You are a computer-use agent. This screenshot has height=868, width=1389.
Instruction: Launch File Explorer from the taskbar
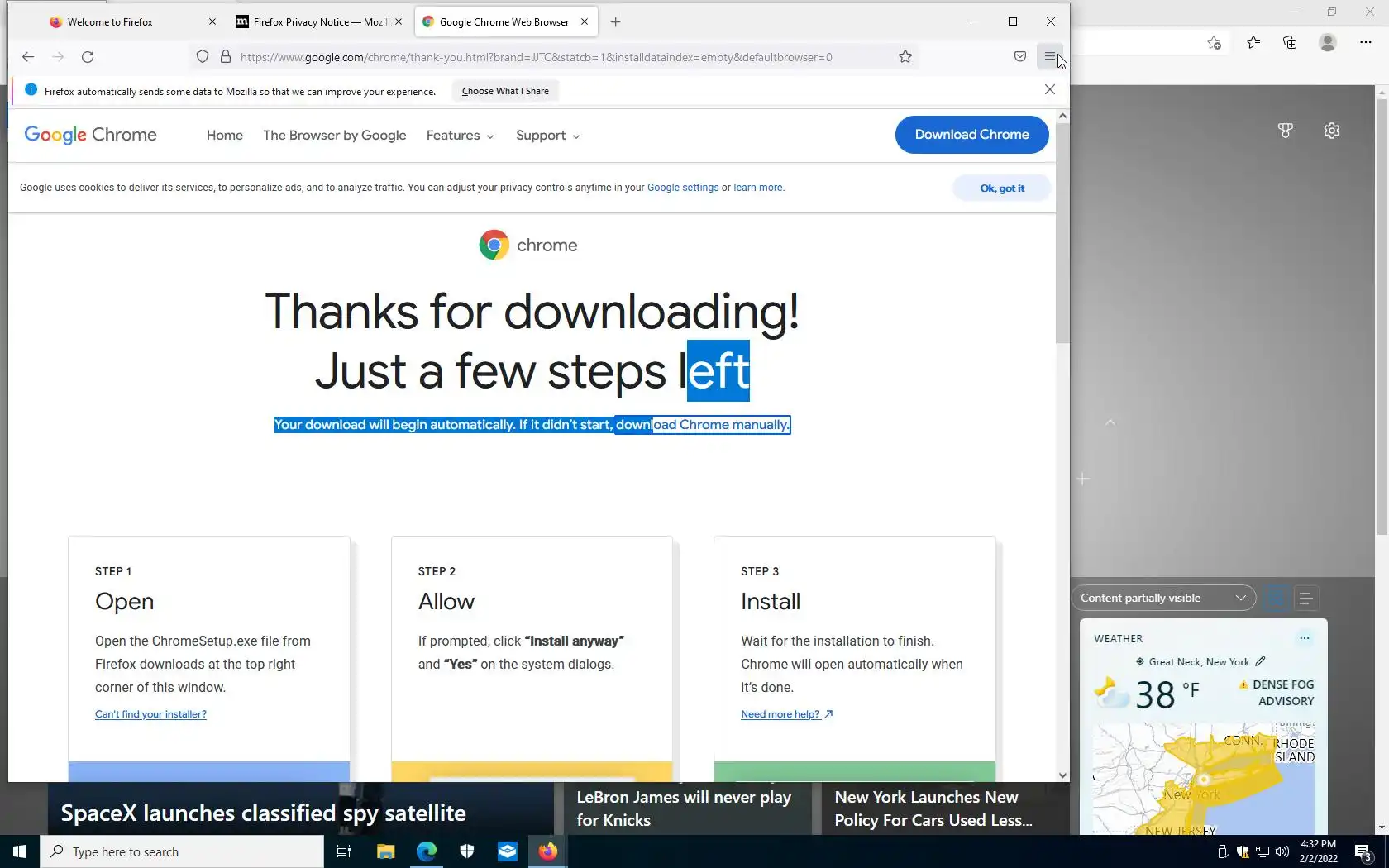(385, 851)
